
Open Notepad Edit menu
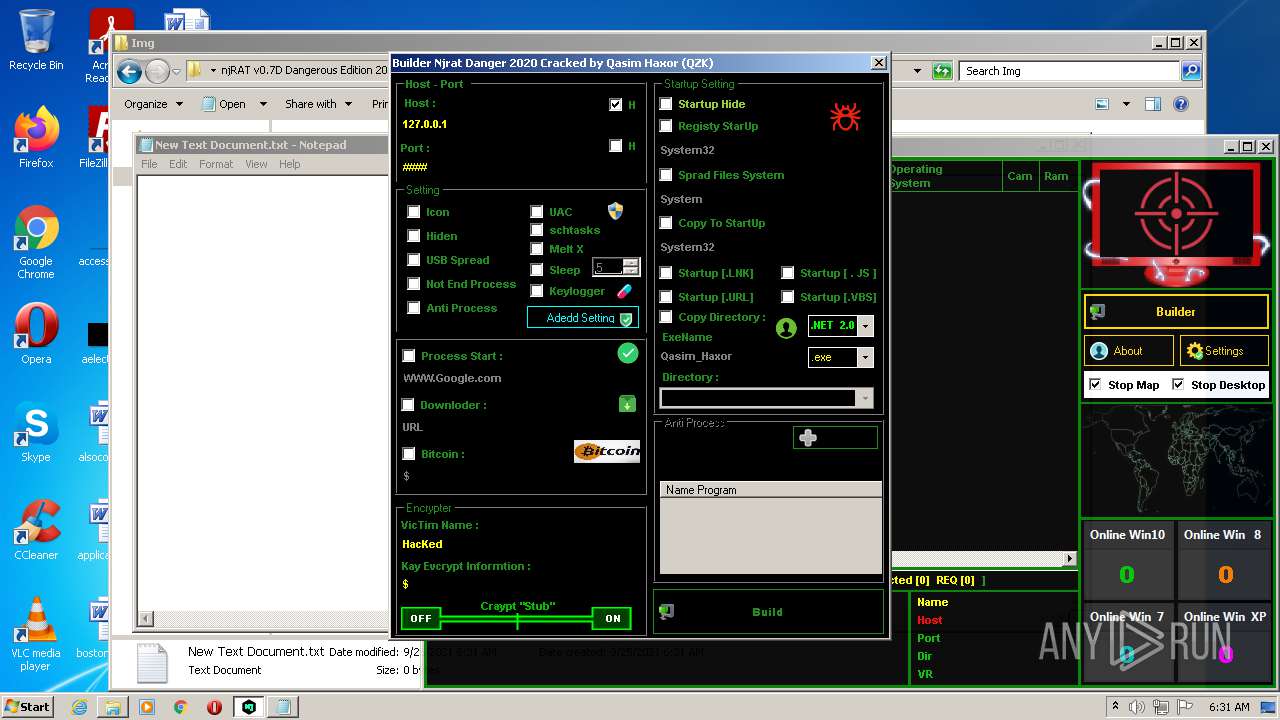tap(178, 164)
